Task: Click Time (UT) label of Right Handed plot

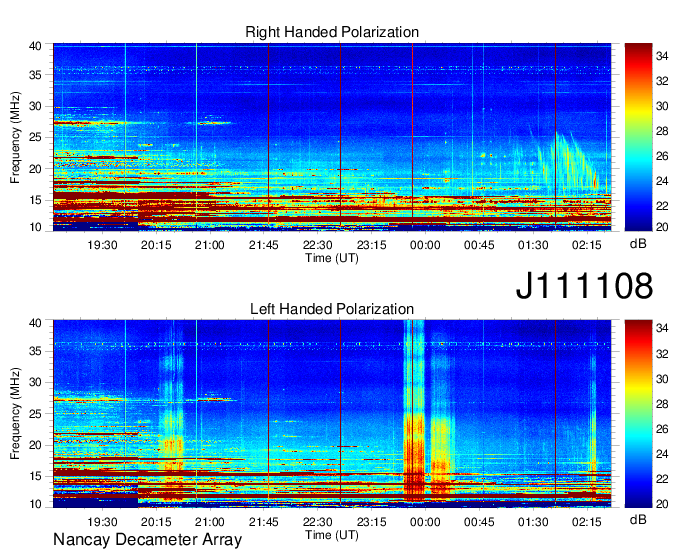Action: point(332,258)
